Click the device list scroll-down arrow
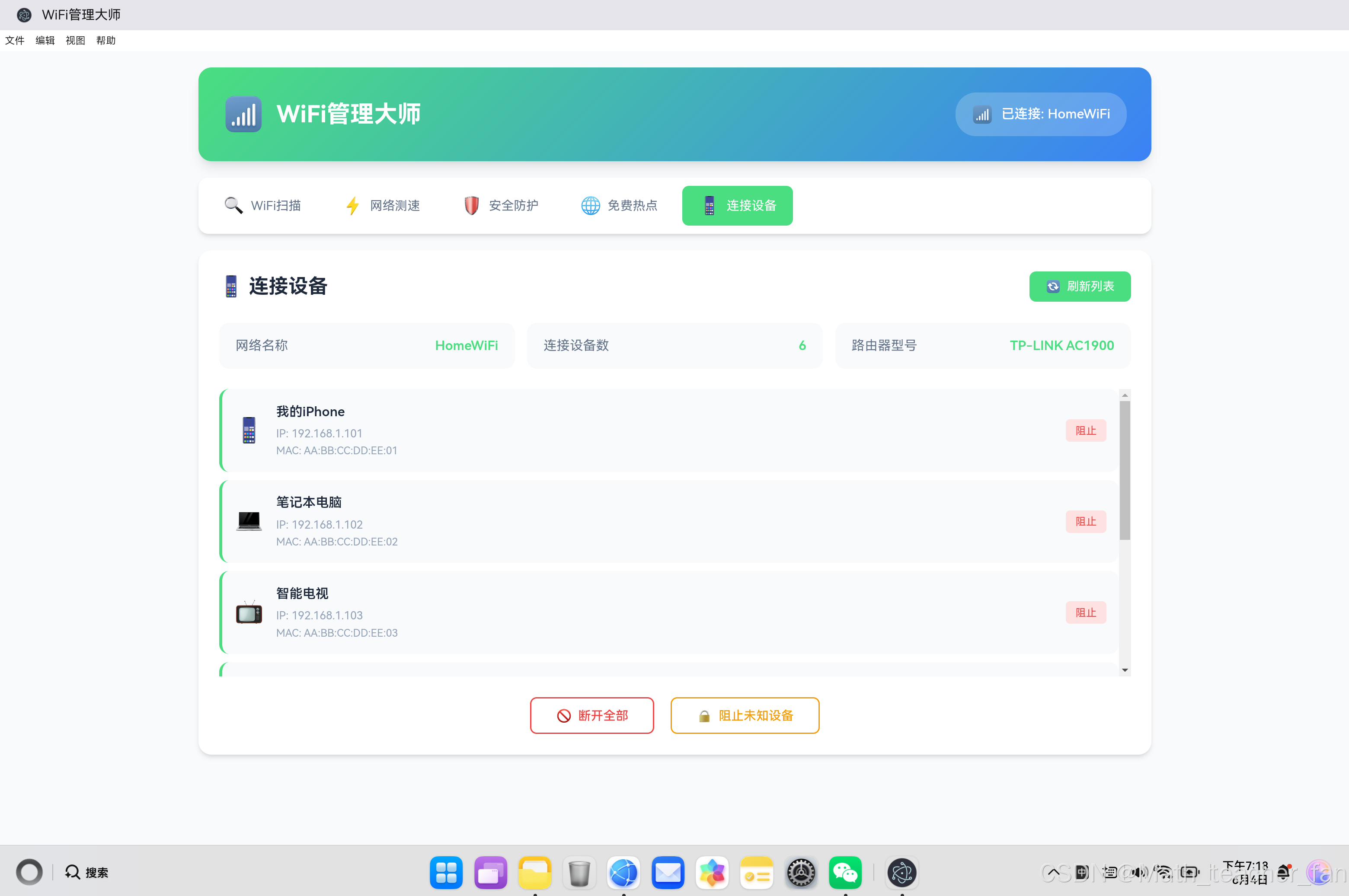This screenshot has width=1349, height=896. [x=1124, y=670]
